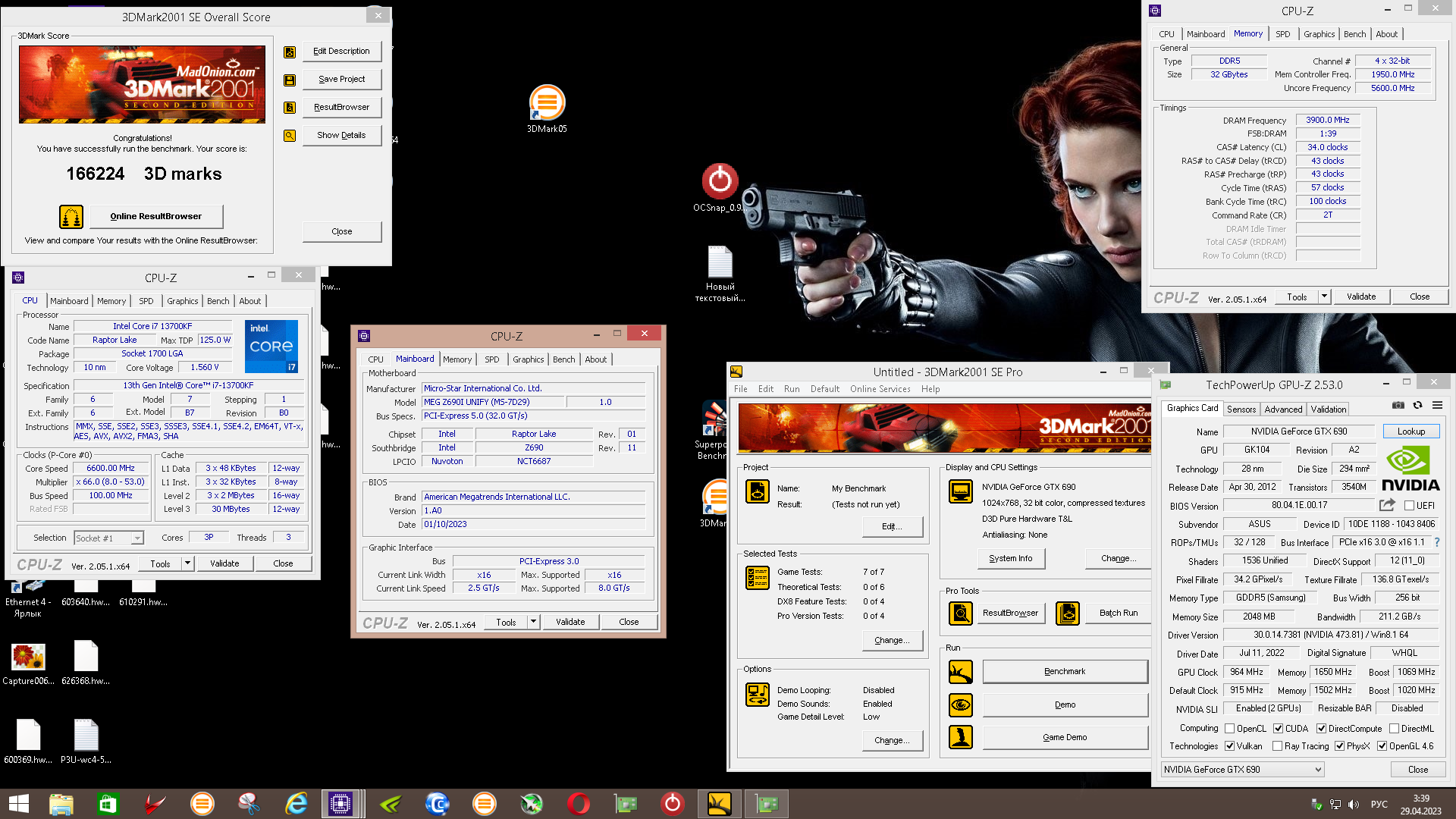Click the Core Speed value 6600.00 MHz

pos(111,469)
